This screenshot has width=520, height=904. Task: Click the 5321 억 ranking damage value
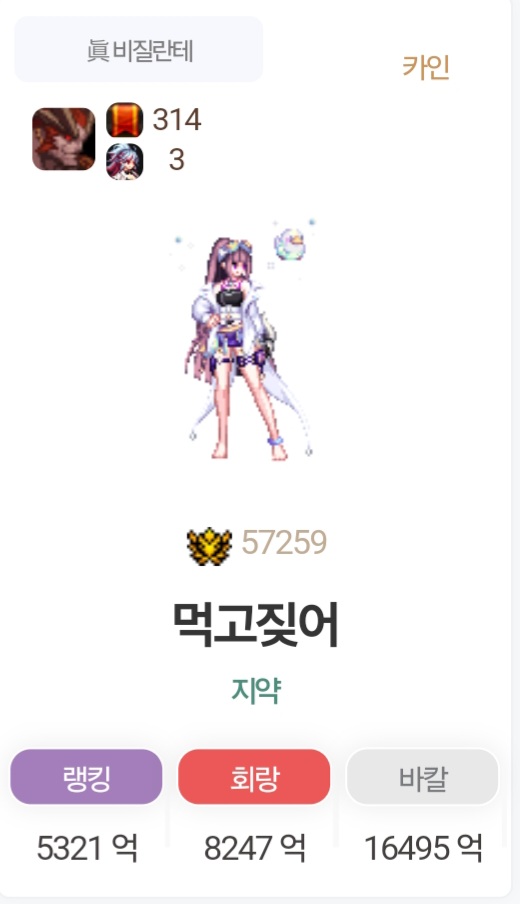coord(87,848)
